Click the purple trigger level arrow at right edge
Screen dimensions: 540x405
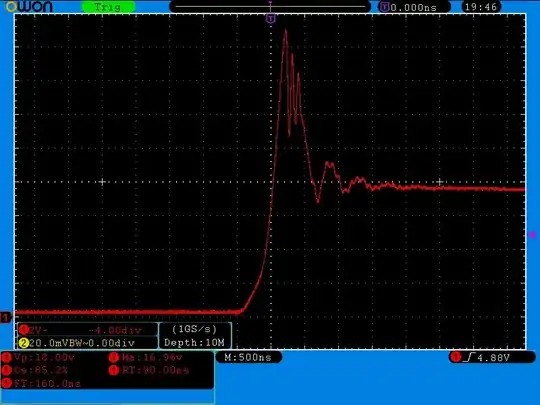[x=533, y=235]
